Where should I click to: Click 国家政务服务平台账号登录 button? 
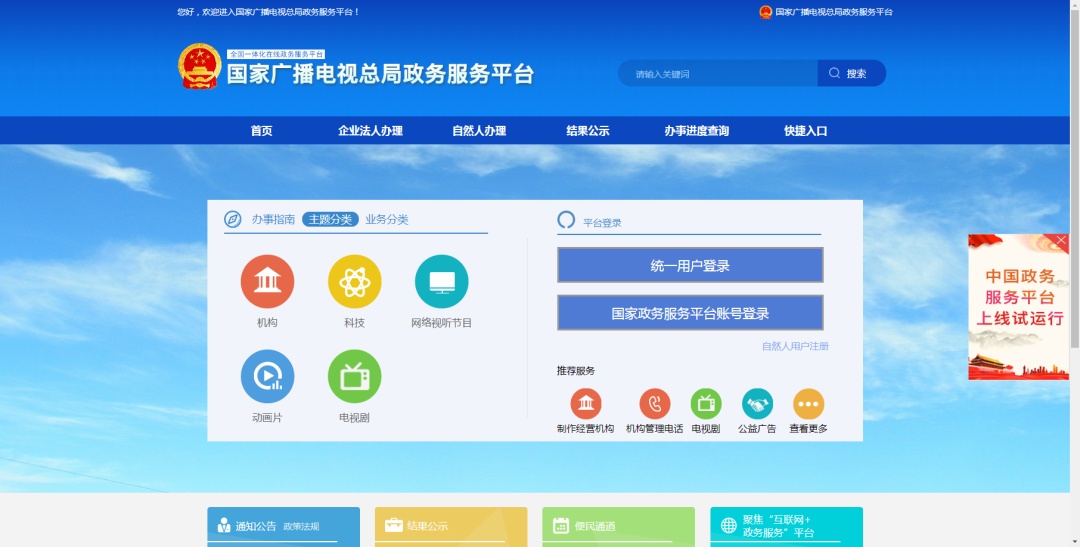tap(690, 313)
